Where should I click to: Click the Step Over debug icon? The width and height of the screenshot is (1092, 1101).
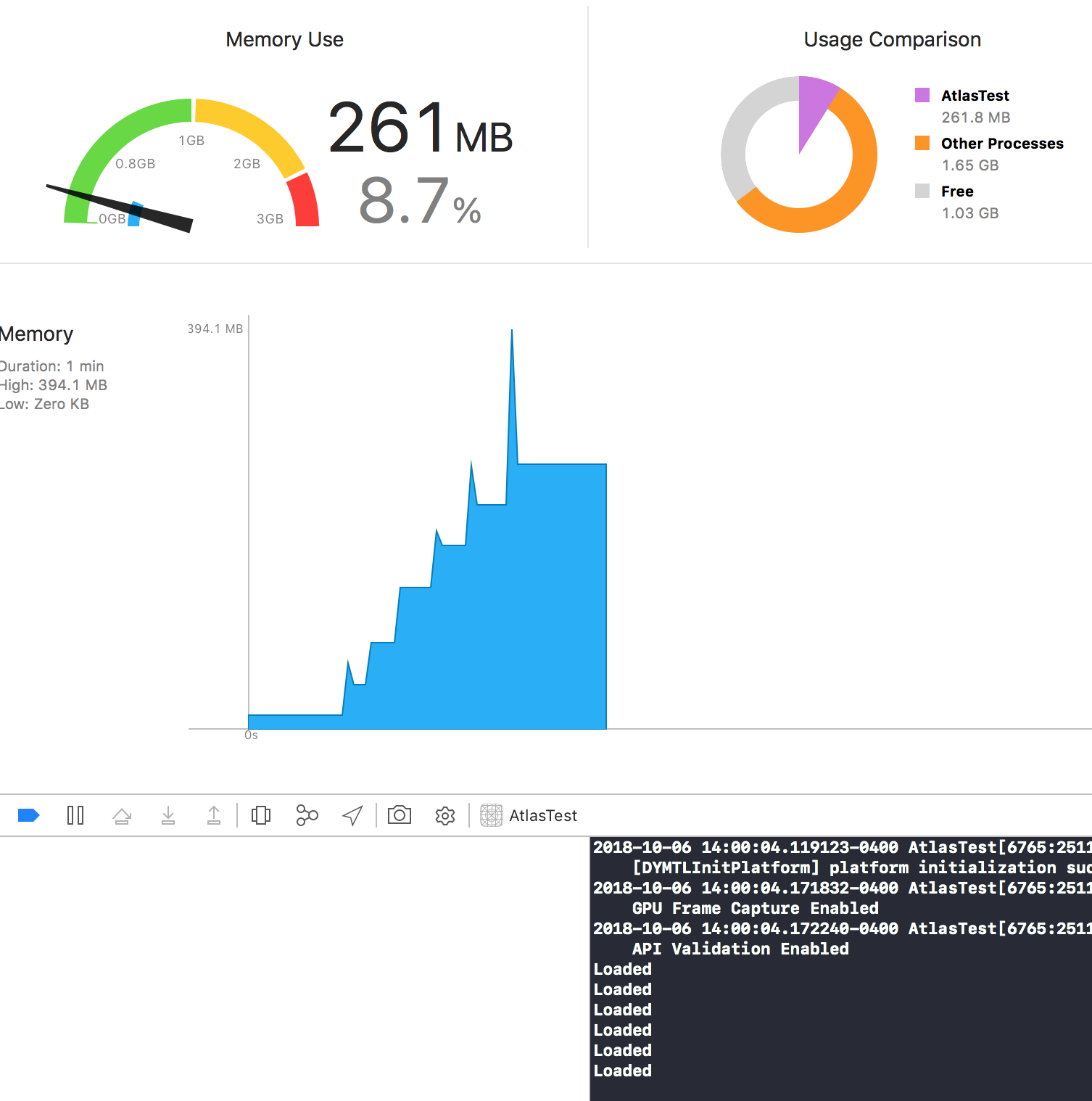(x=122, y=816)
